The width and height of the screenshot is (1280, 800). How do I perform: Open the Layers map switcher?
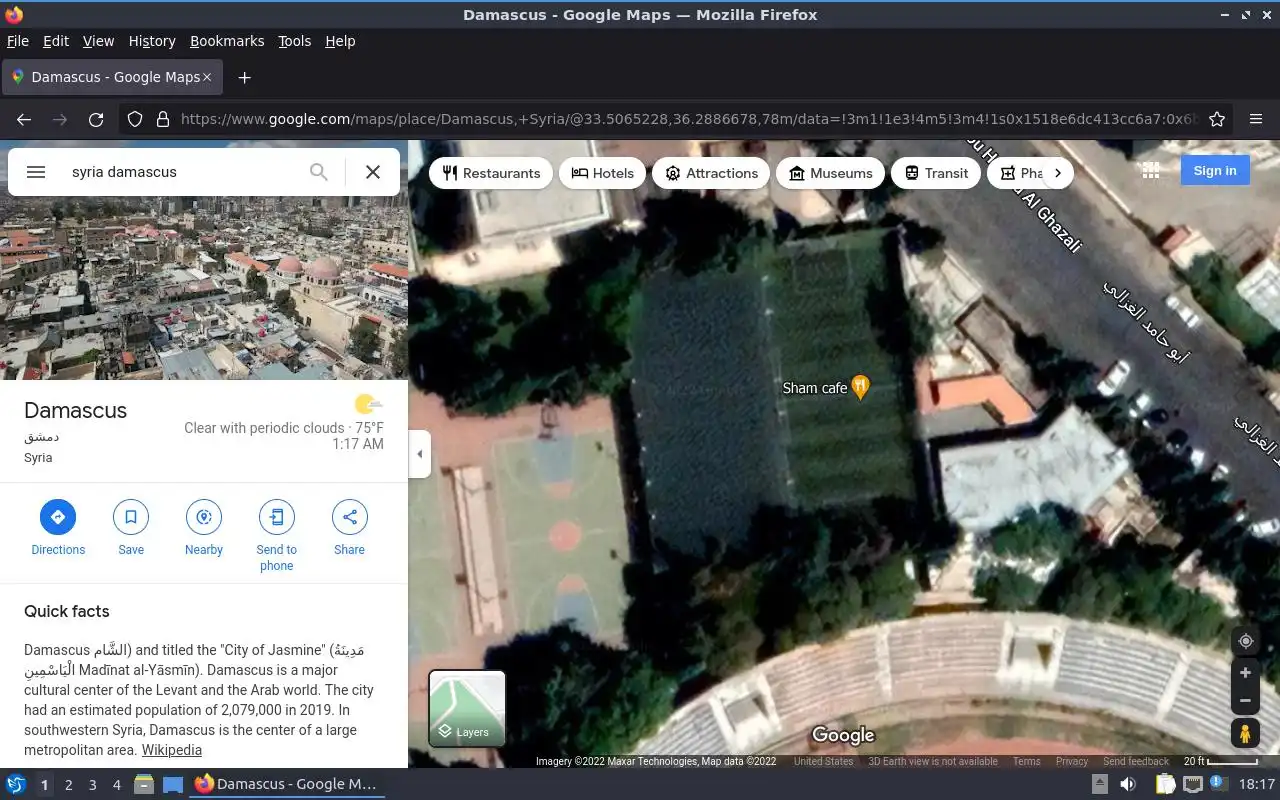(467, 708)
